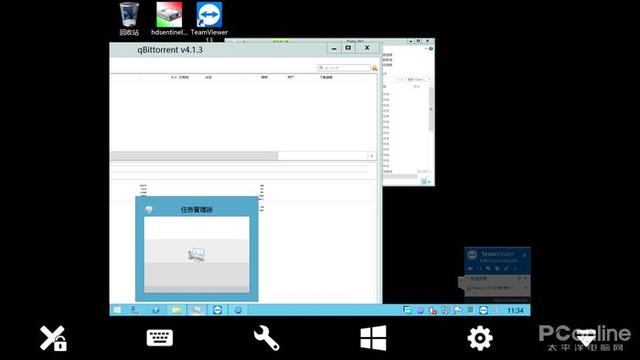Click the remote Windows Start button
The height and width of the screenshot is (360, 640).
[117, 310]
